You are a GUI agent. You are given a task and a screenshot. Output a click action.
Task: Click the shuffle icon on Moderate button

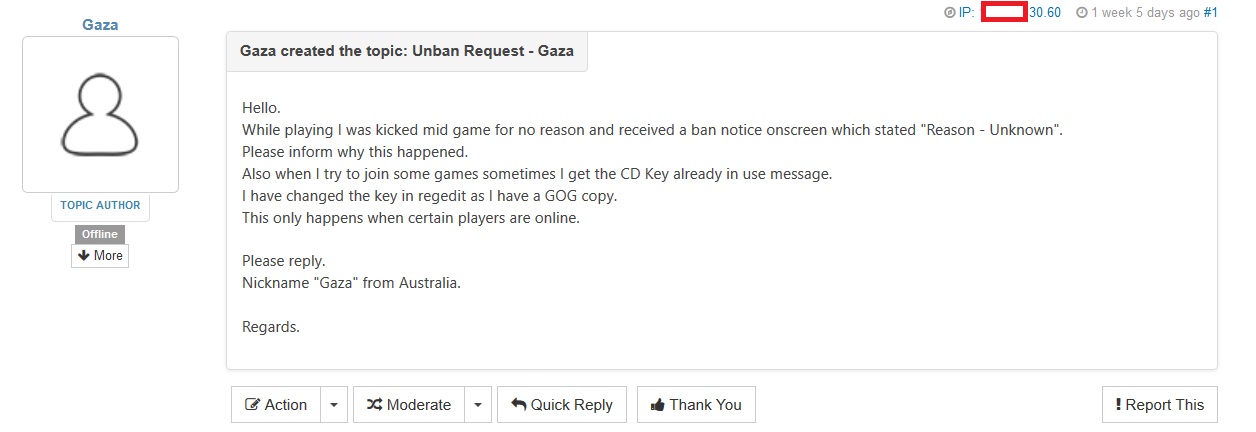[372, 405]
